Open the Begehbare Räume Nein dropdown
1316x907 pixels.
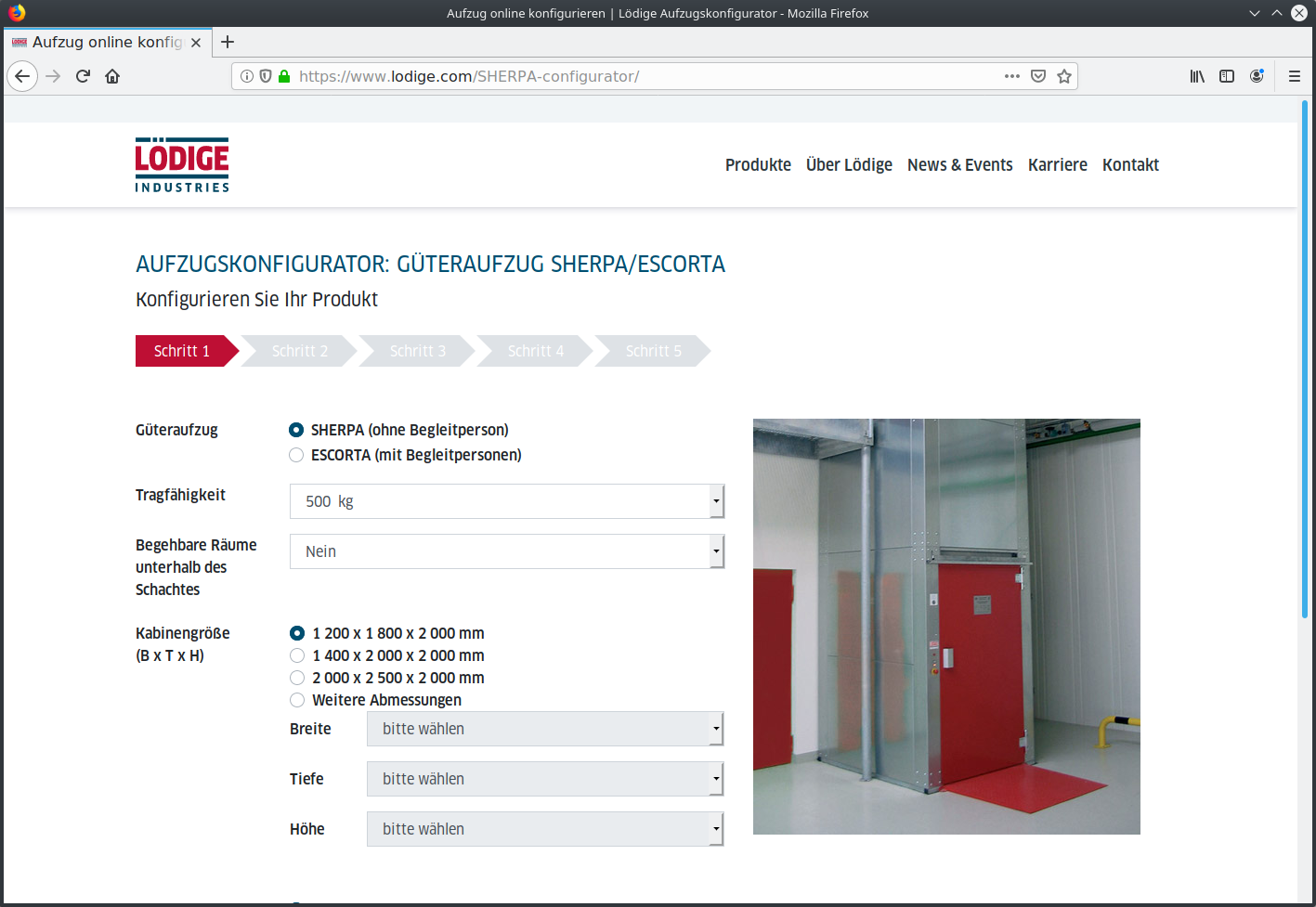point(507,551)
